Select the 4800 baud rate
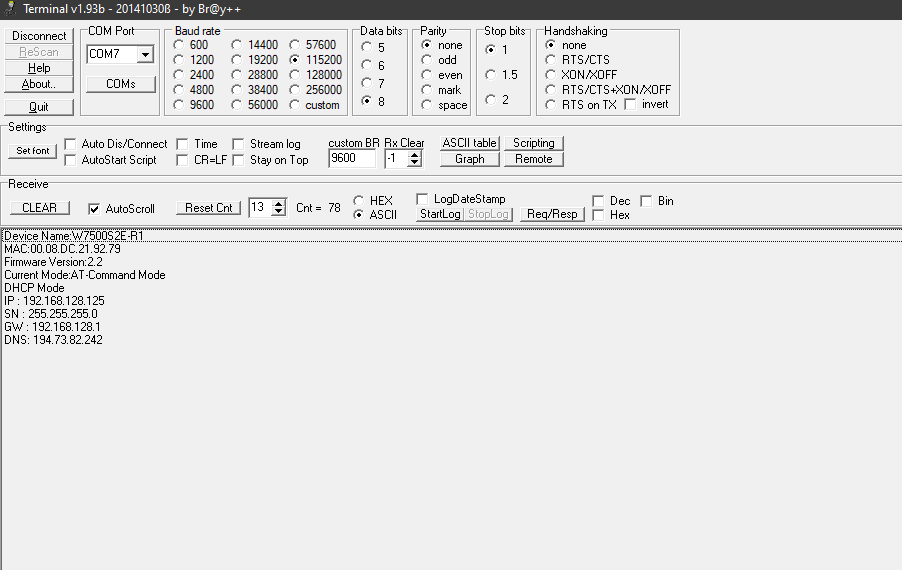The image size is (902, 570). pos(179,90)
